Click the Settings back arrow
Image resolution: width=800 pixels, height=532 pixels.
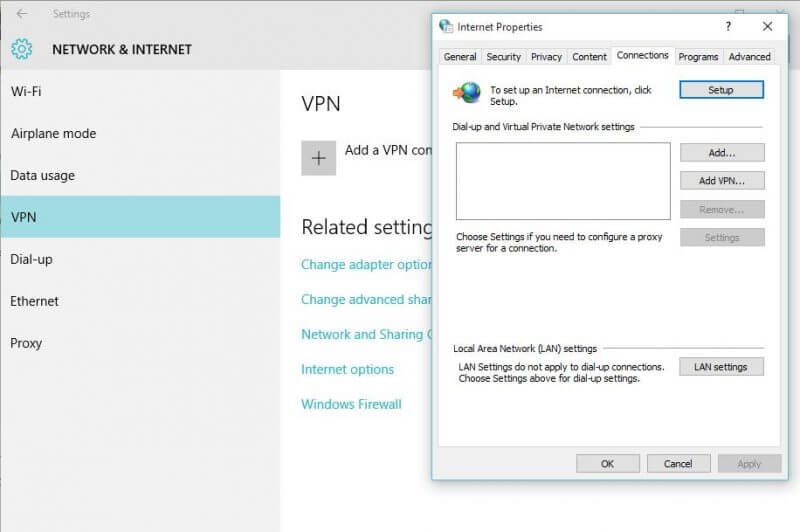[21, 14]
